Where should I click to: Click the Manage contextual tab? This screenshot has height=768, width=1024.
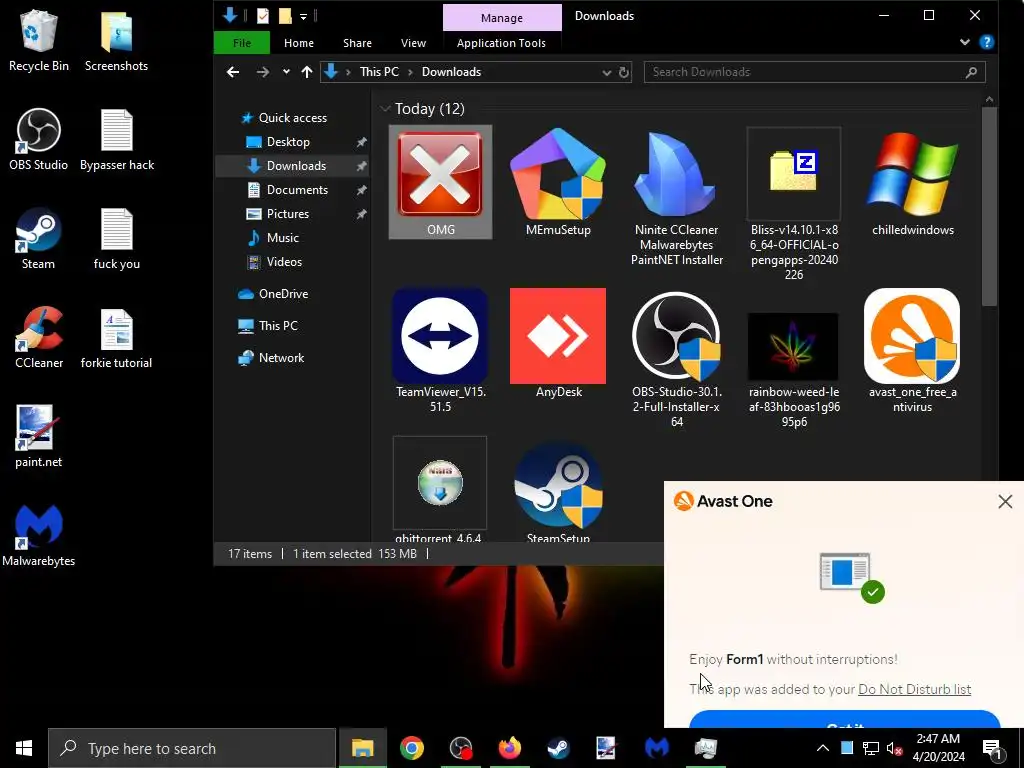tap(502, 18)
